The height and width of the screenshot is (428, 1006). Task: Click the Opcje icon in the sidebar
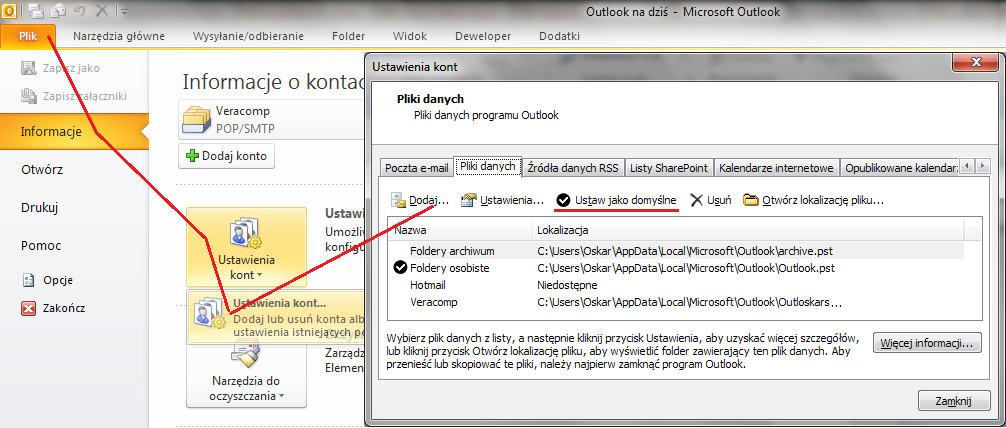point(28,280)
